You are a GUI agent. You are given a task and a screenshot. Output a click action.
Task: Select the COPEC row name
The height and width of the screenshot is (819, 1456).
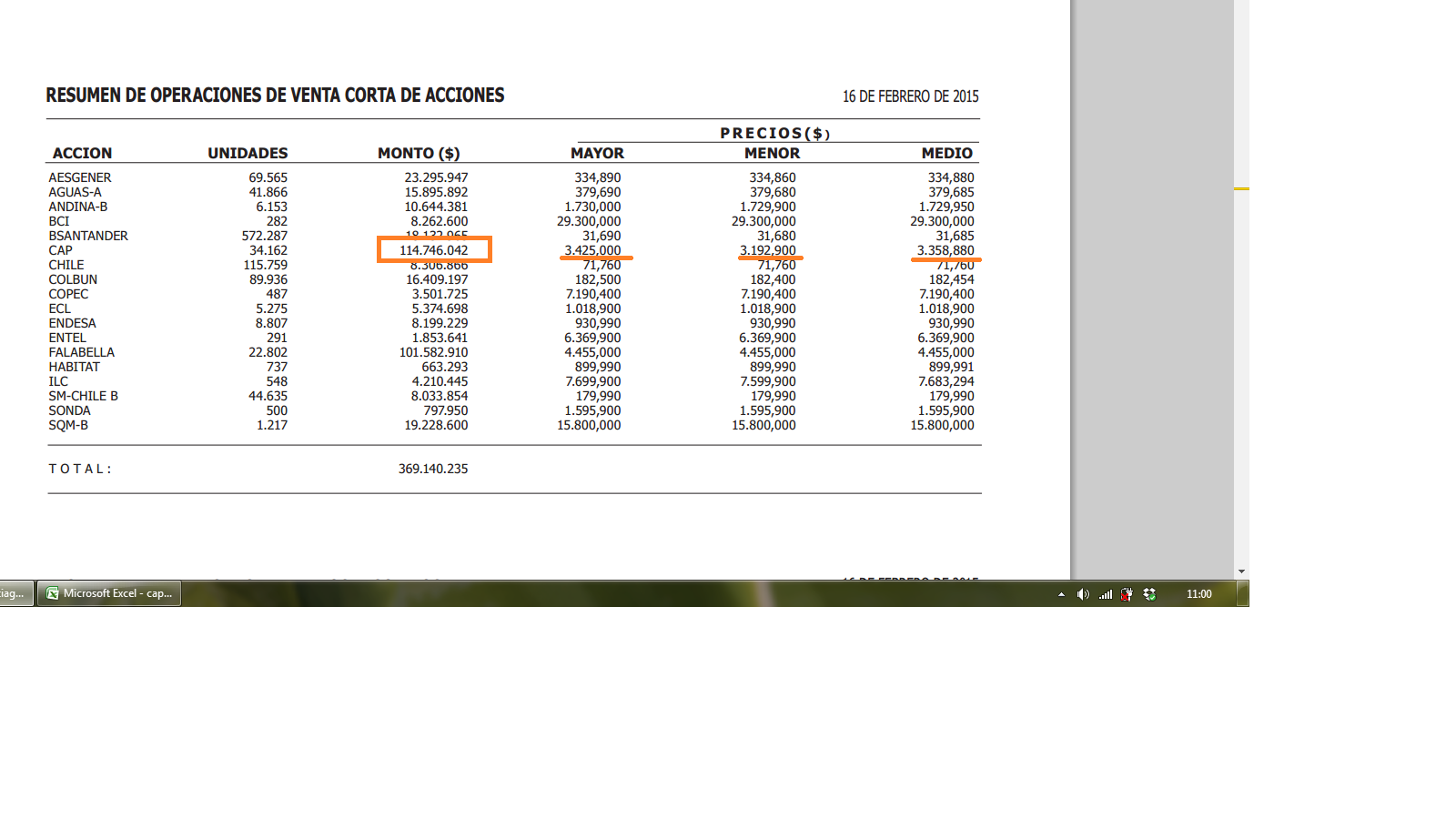(68, 294)
